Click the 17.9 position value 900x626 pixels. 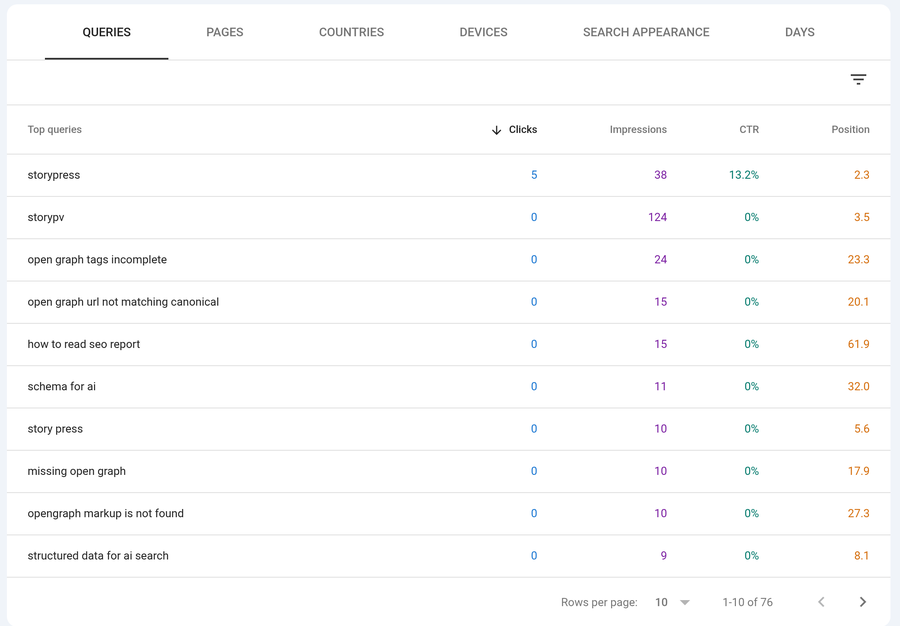click(x=858, y=471)
